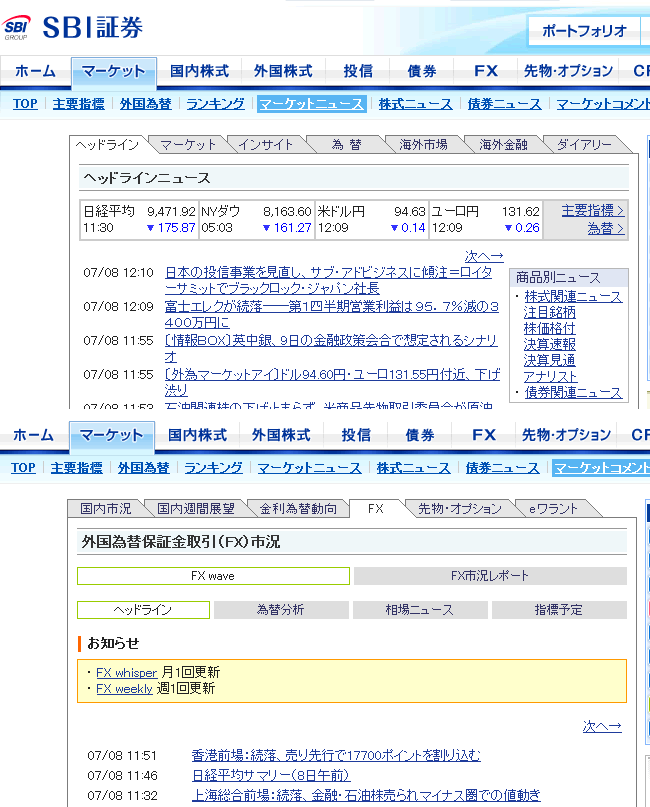Select 投信 in the upper main navigation bar
This screenshot has height=807, width=650.
358,71
